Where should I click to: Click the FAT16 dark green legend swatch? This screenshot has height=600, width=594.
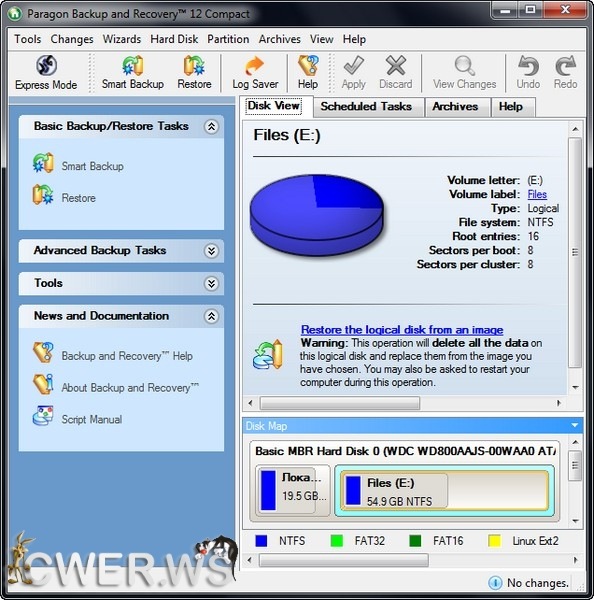point(415,541)
